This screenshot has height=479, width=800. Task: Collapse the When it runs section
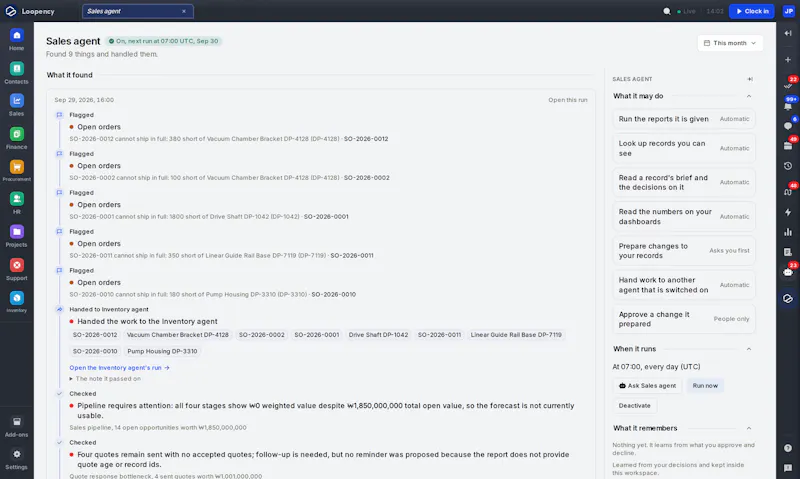click(x=748, y=349)
